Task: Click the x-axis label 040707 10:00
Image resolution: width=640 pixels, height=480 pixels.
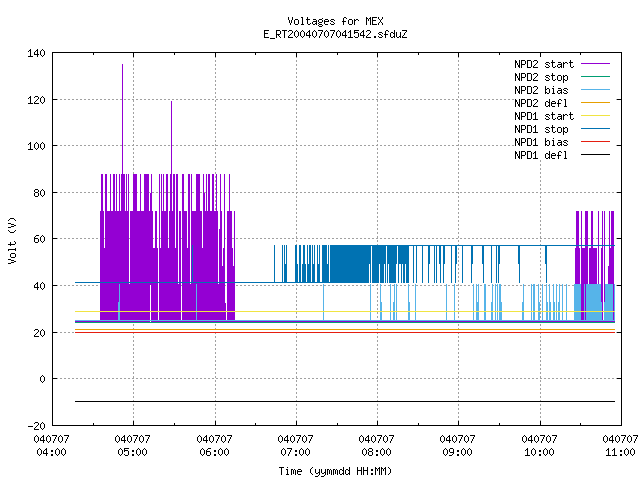Action: (x=540, y=446)
